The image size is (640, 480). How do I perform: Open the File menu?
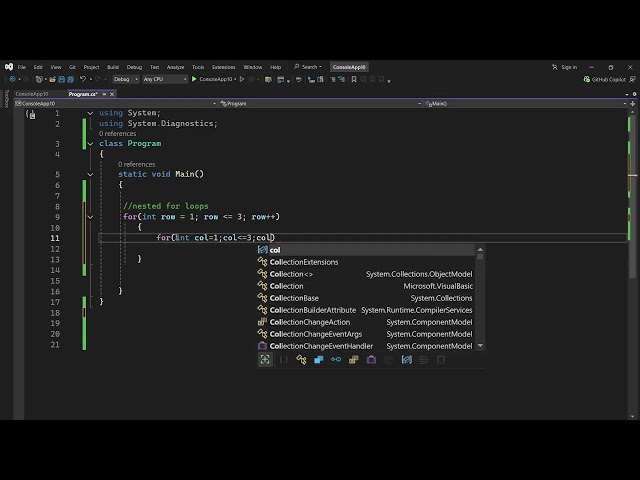(22, 67)
